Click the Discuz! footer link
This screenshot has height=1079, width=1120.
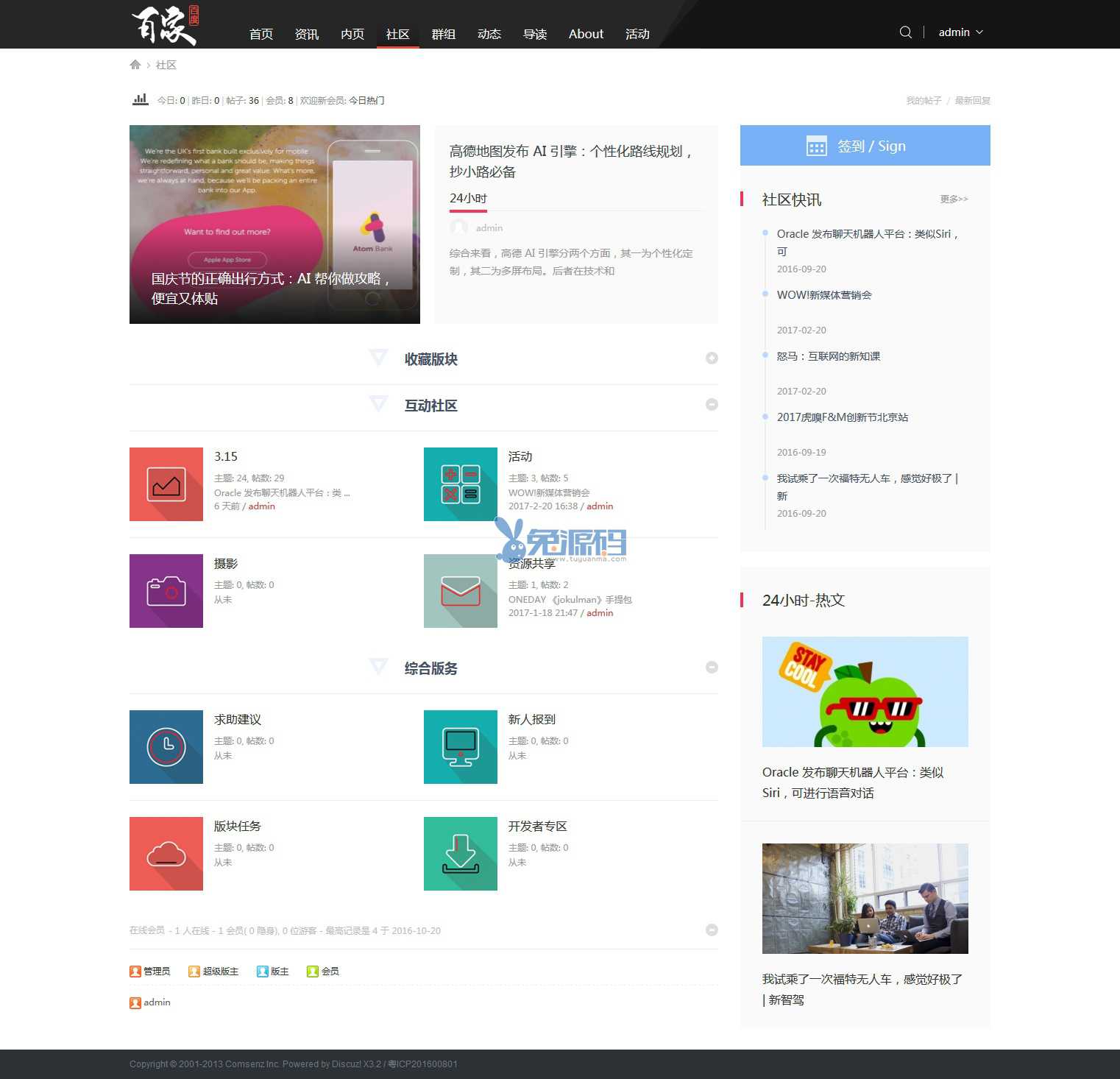click(x=346, y=1064)
